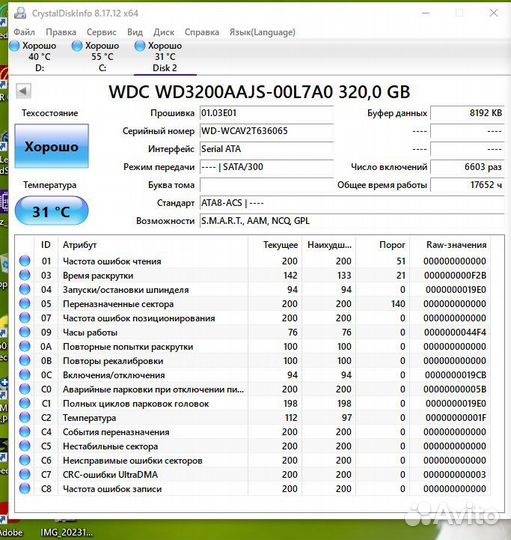Click the status orb for attribute 0A

(x=25, y=346)
